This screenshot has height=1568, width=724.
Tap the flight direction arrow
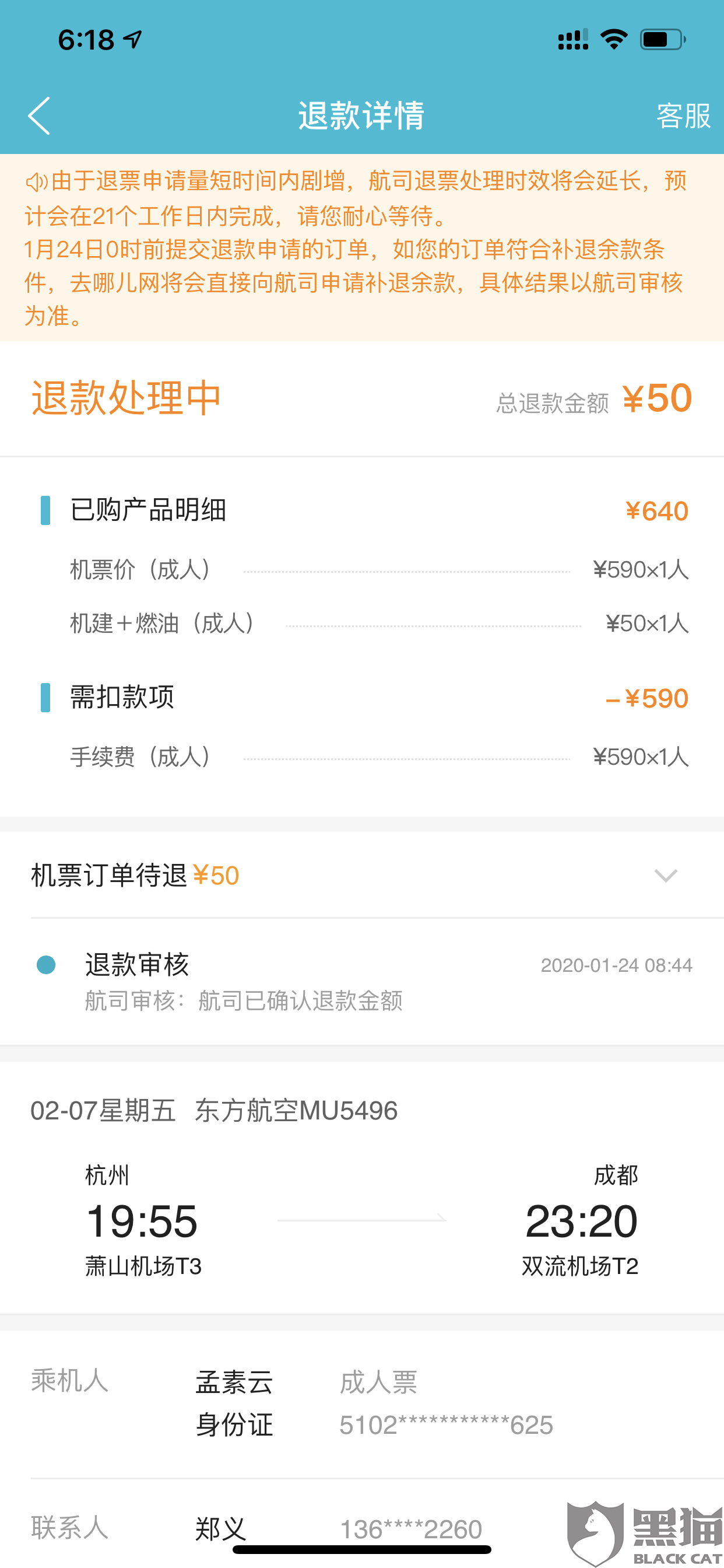point(362,1219)
